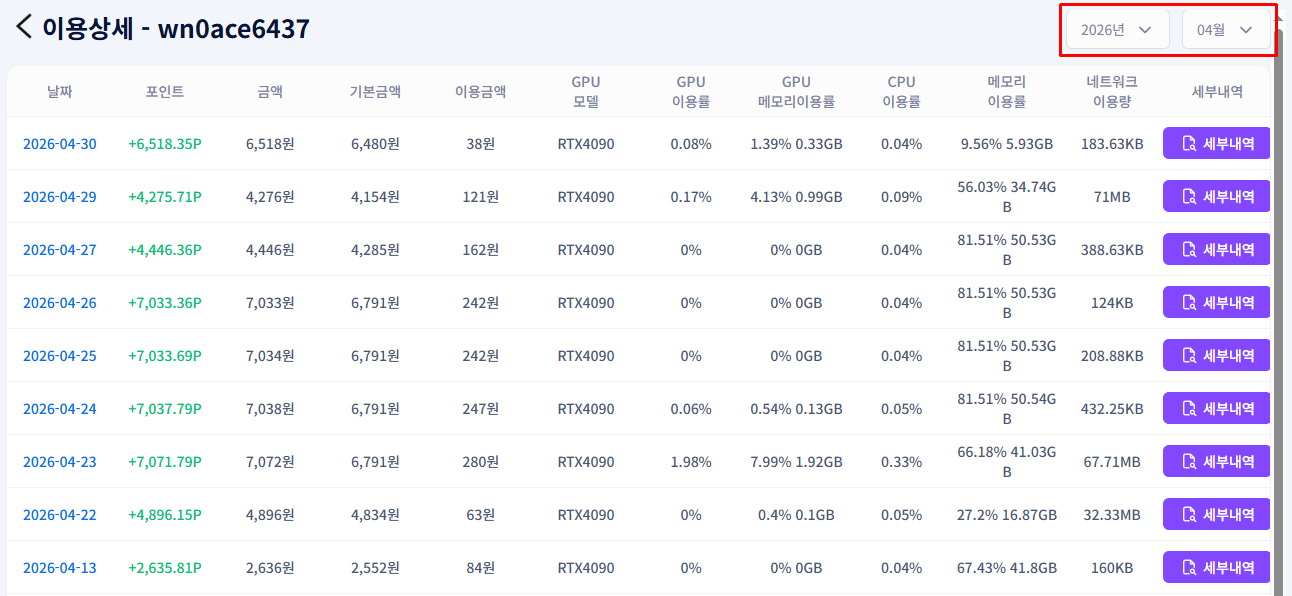
Task: Select the +7,033.69P point value
Action: point(165,356)
